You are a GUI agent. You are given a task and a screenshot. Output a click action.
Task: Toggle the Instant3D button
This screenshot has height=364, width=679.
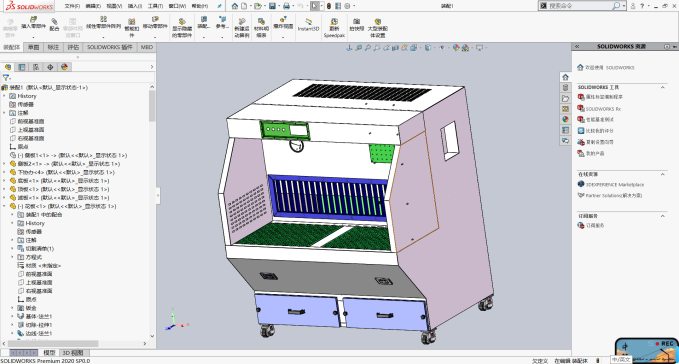coord(308,24)
